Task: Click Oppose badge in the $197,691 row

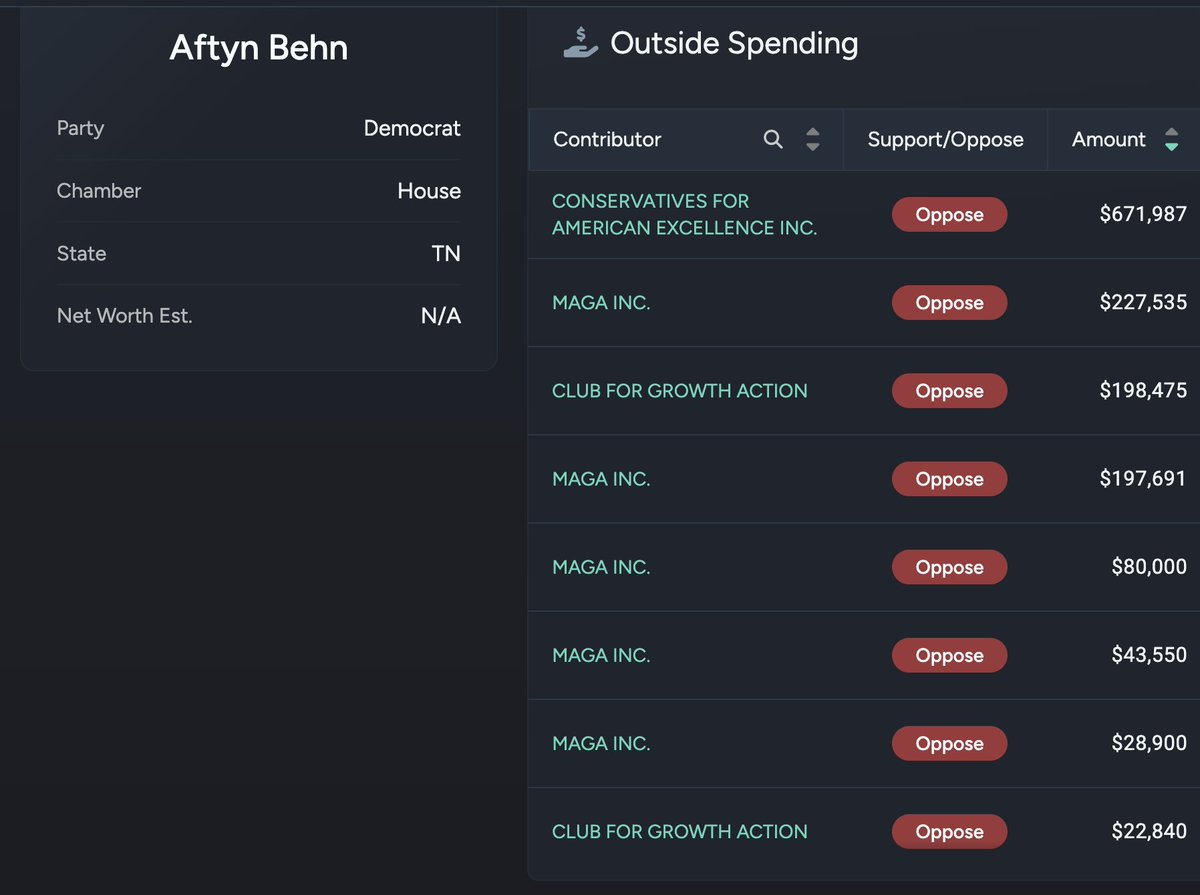Action: (949, 479)
